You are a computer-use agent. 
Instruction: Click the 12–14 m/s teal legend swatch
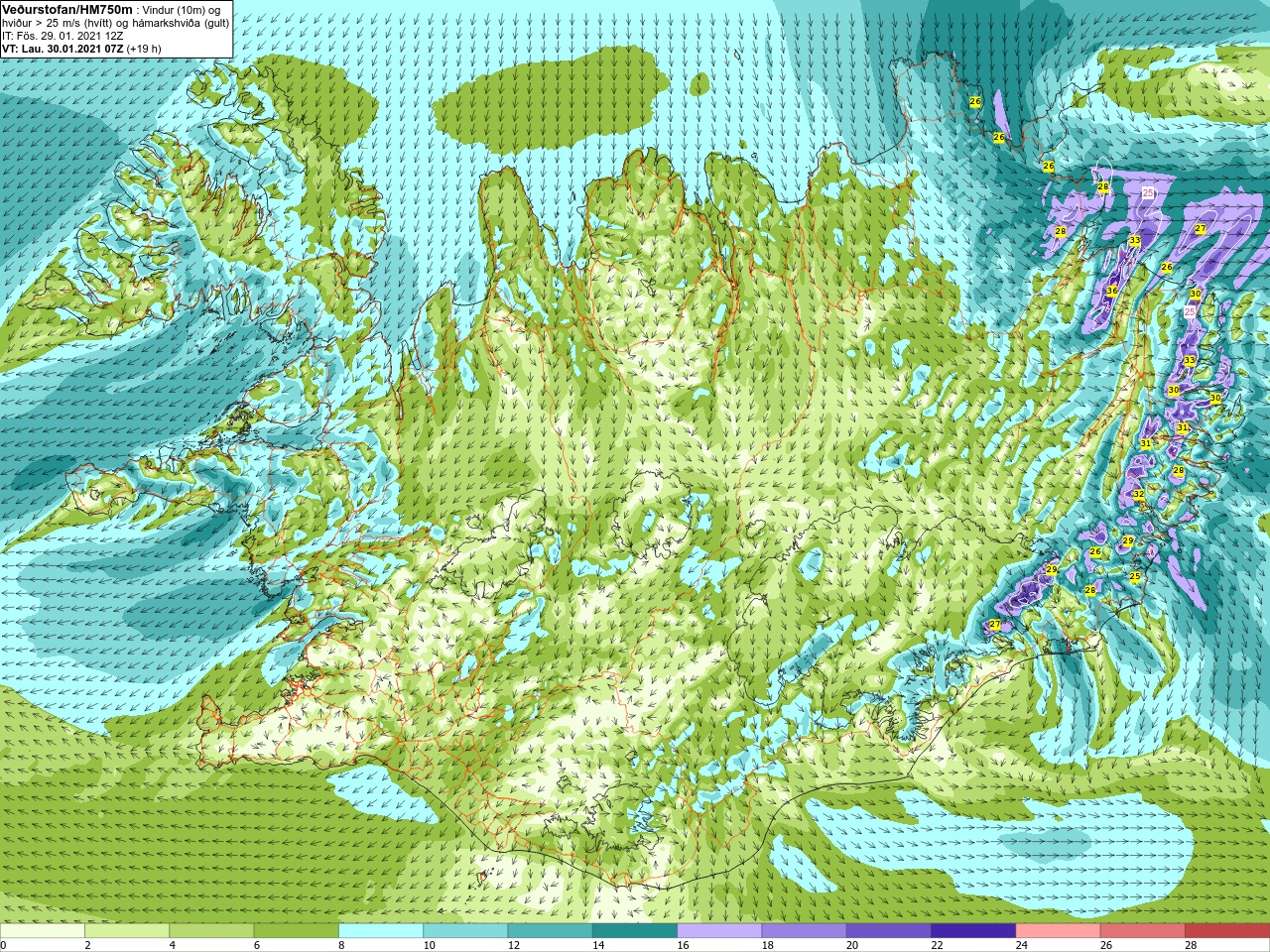point(551,932)
